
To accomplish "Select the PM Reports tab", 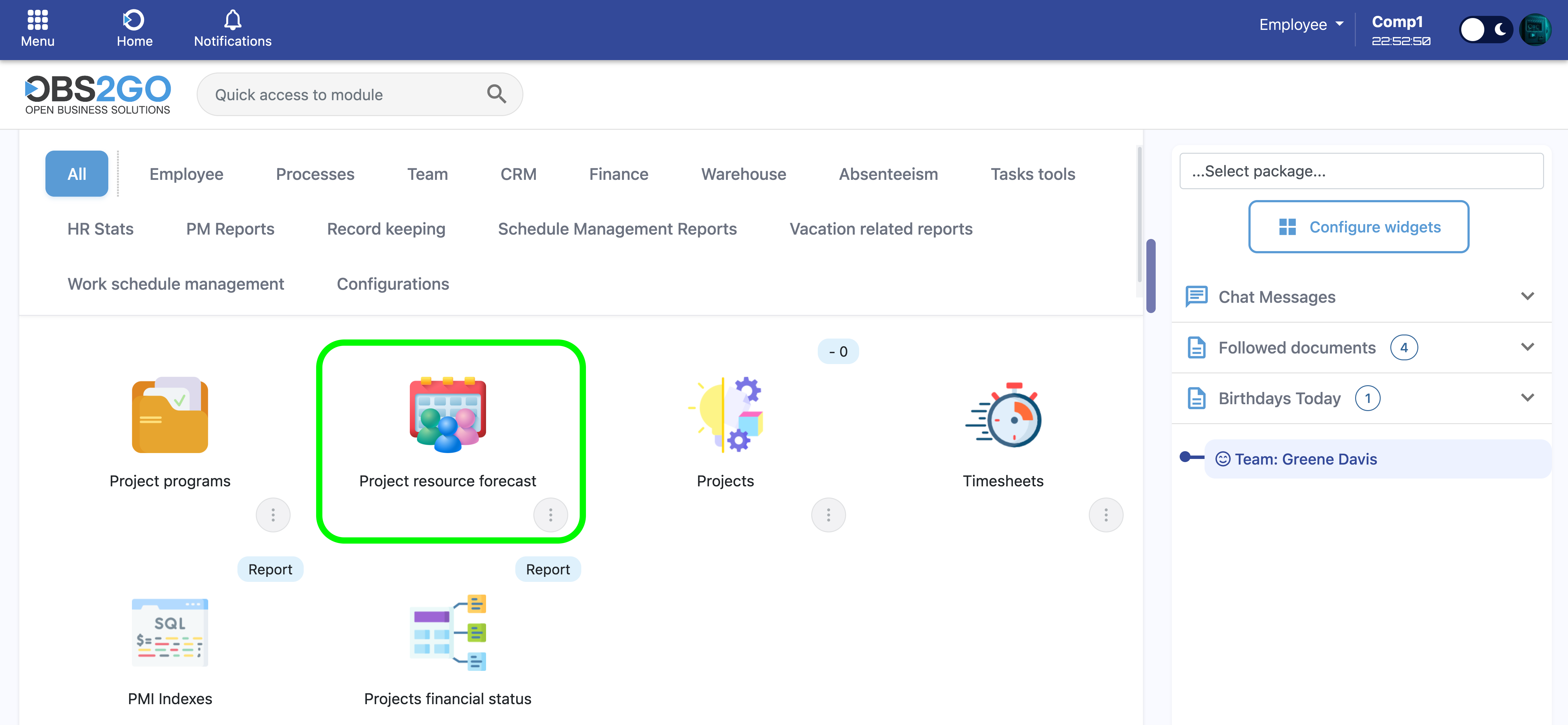I will tap(230, 229).
